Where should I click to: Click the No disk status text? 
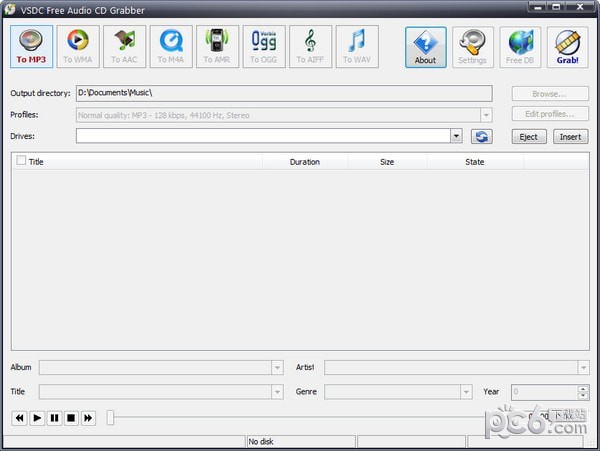click(261, 442)
